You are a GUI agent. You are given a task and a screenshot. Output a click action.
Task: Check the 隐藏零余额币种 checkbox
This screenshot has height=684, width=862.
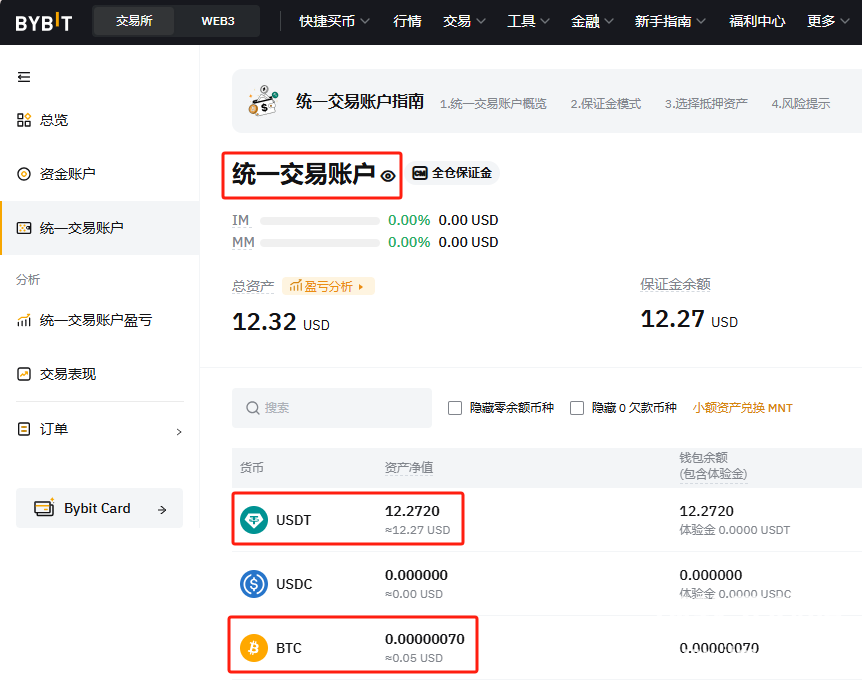coord(455,408)
